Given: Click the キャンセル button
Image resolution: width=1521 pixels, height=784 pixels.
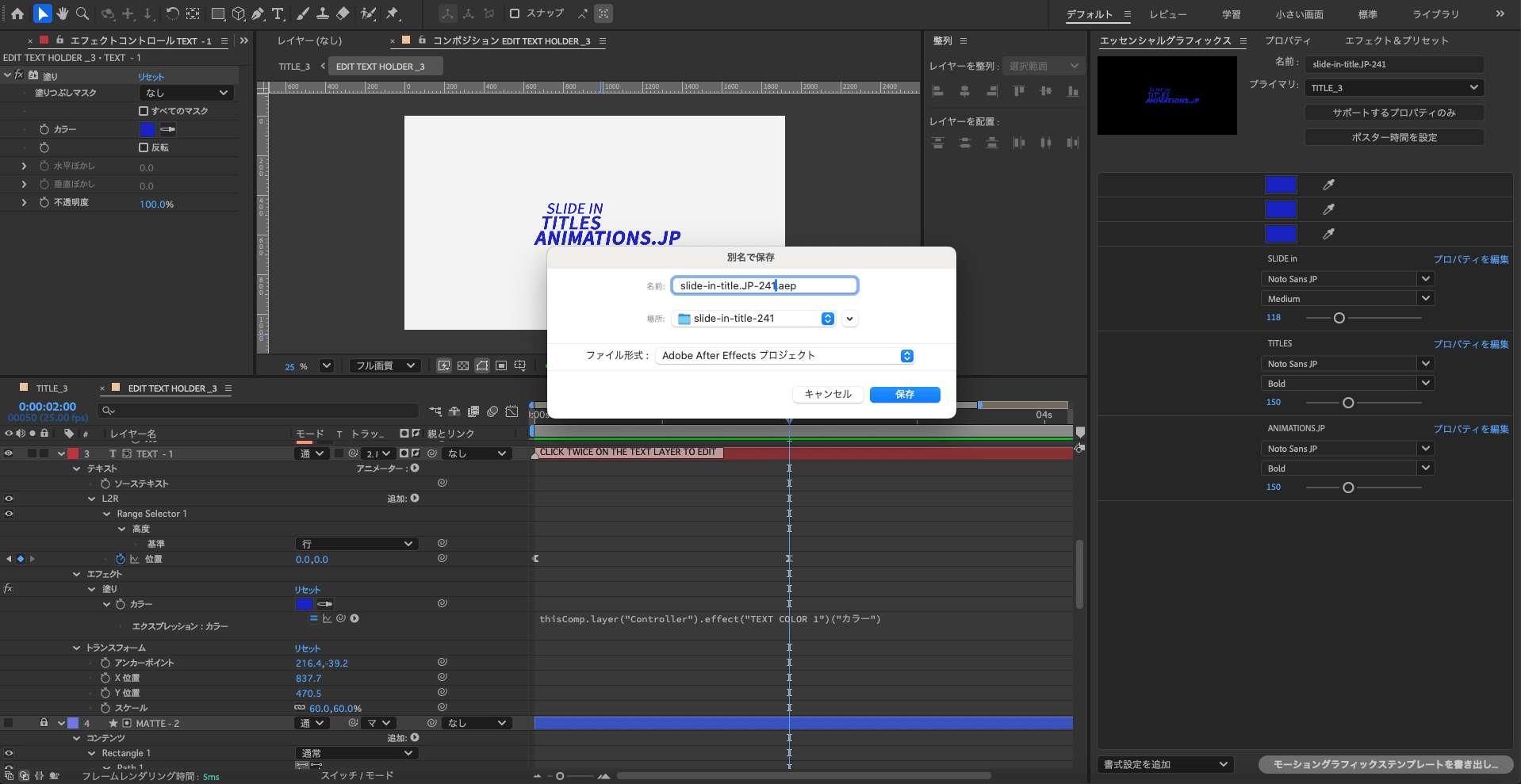Looking at the screenshot, I should coord(827,394).
